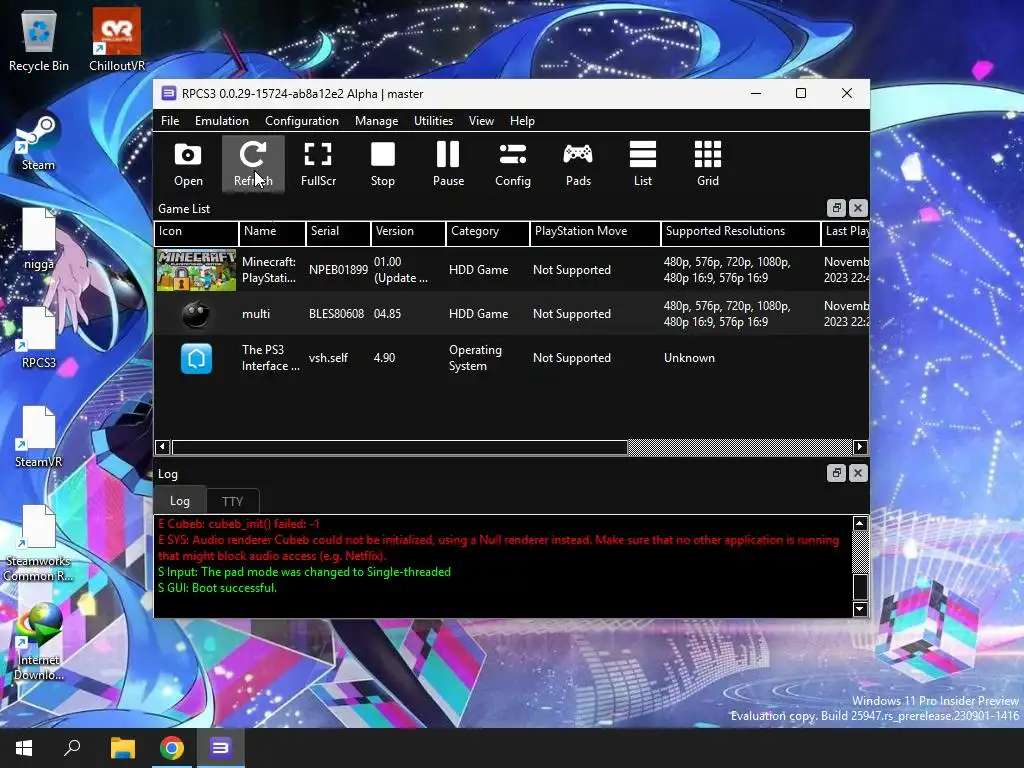The height and width of the screenshot is (768, 1024).
Task: Click game list scroll left arrow
Action: (162, 447)
